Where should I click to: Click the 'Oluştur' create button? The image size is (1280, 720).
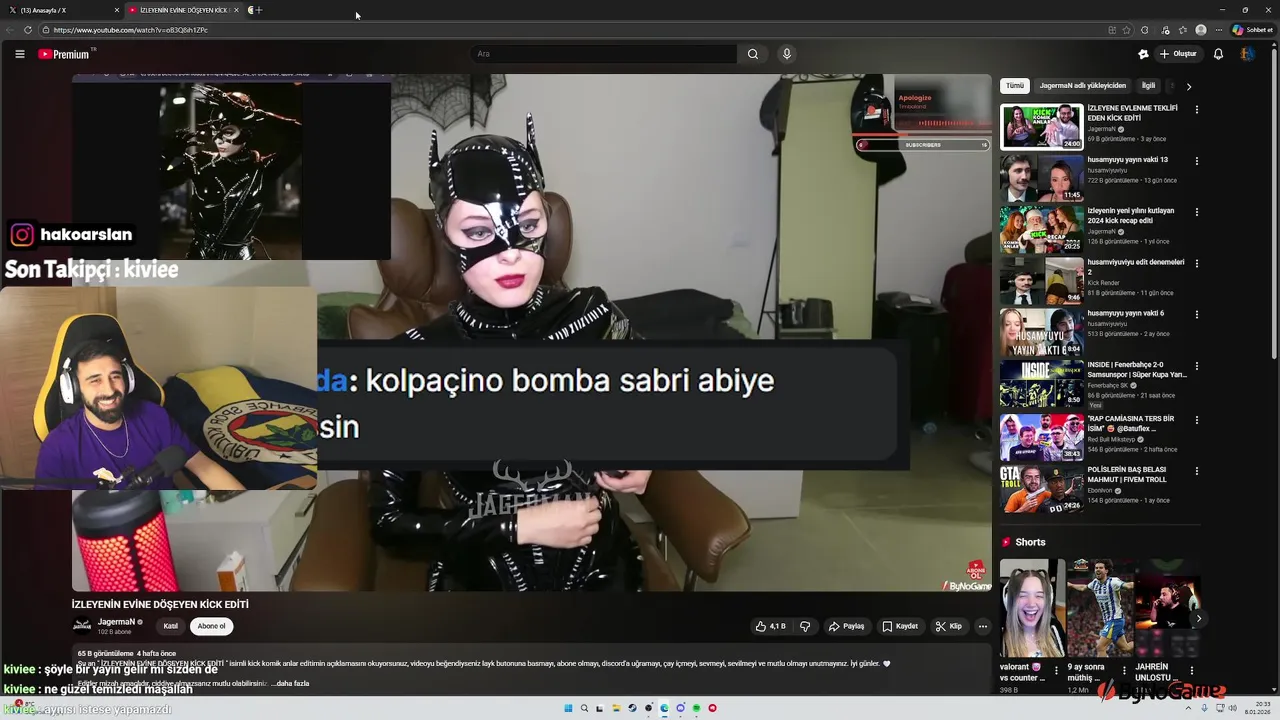[x=1178, y=54]
